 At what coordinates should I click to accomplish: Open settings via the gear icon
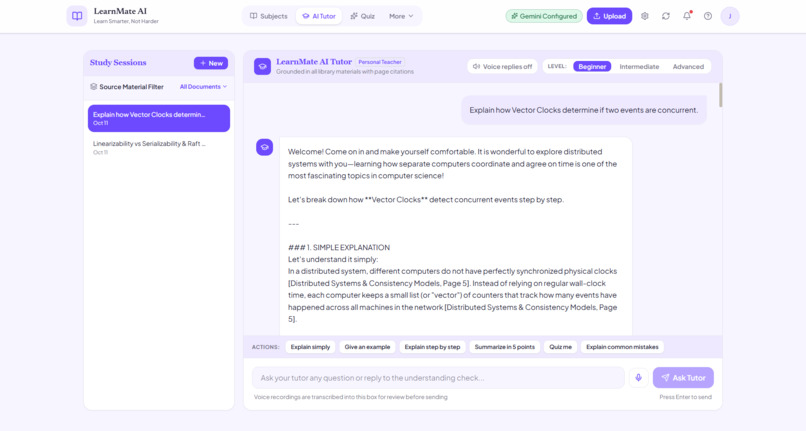pos(645,16)
